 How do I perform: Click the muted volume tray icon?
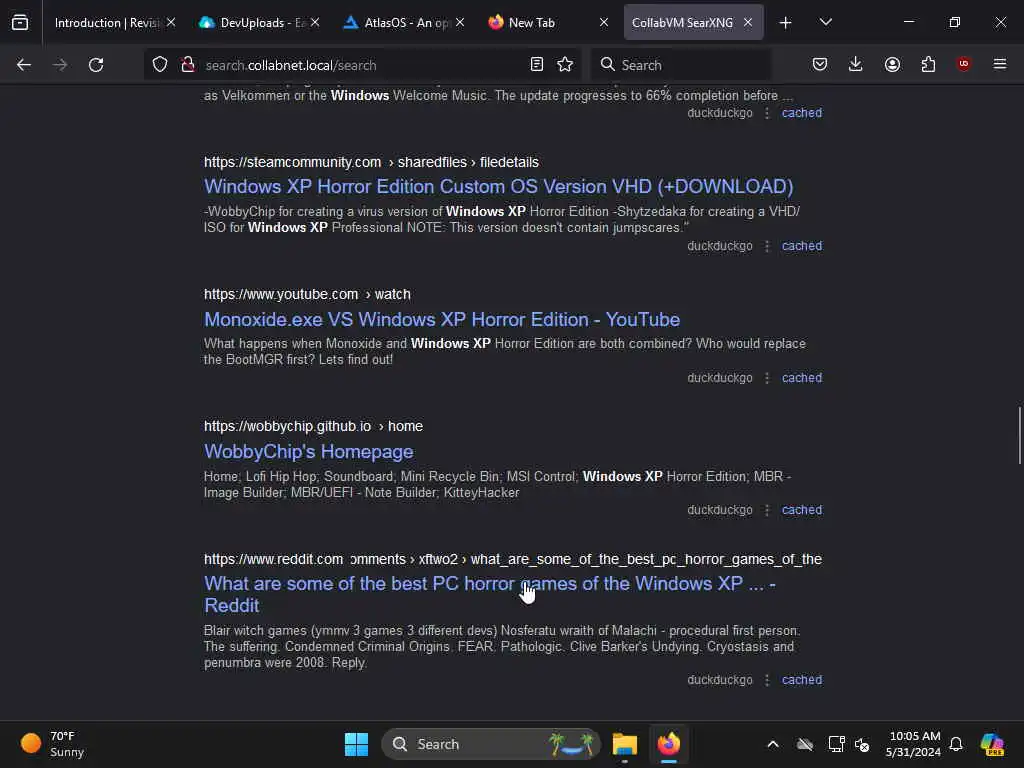(862, 744)
